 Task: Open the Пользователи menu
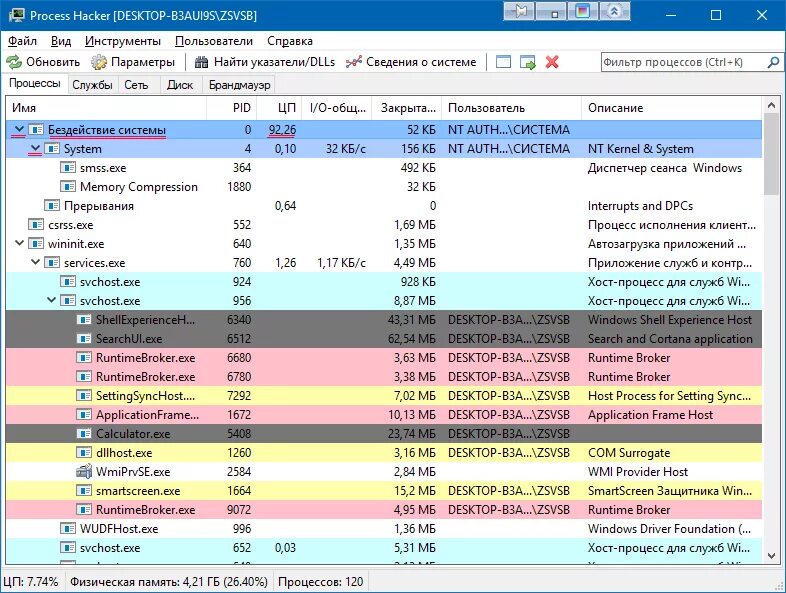click(214, 41)
